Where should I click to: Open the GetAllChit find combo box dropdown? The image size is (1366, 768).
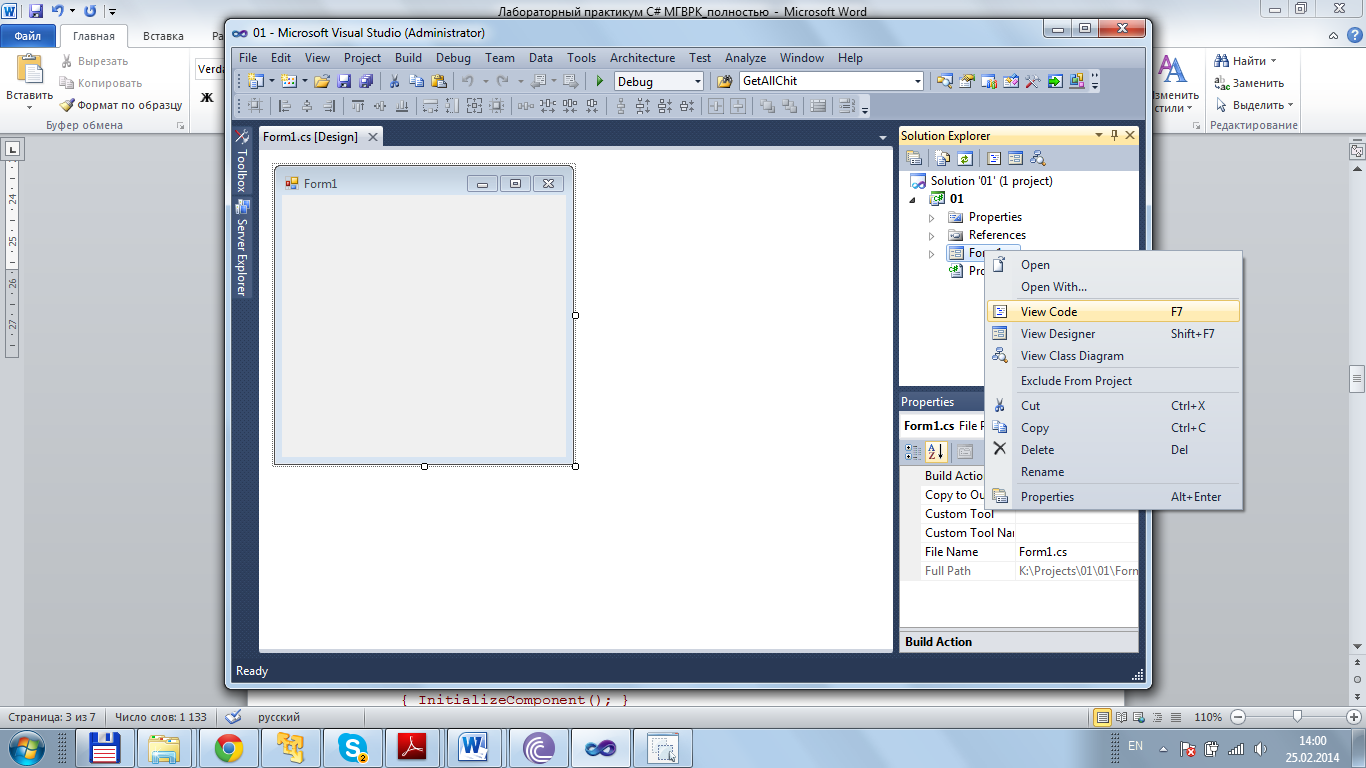[917, 82]
